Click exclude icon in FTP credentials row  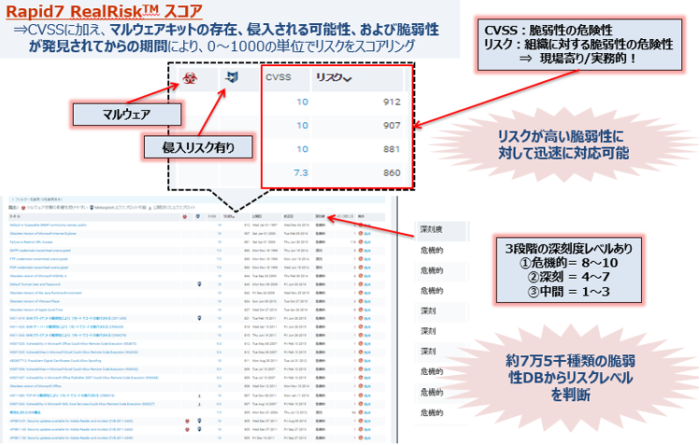coord(361,259)
